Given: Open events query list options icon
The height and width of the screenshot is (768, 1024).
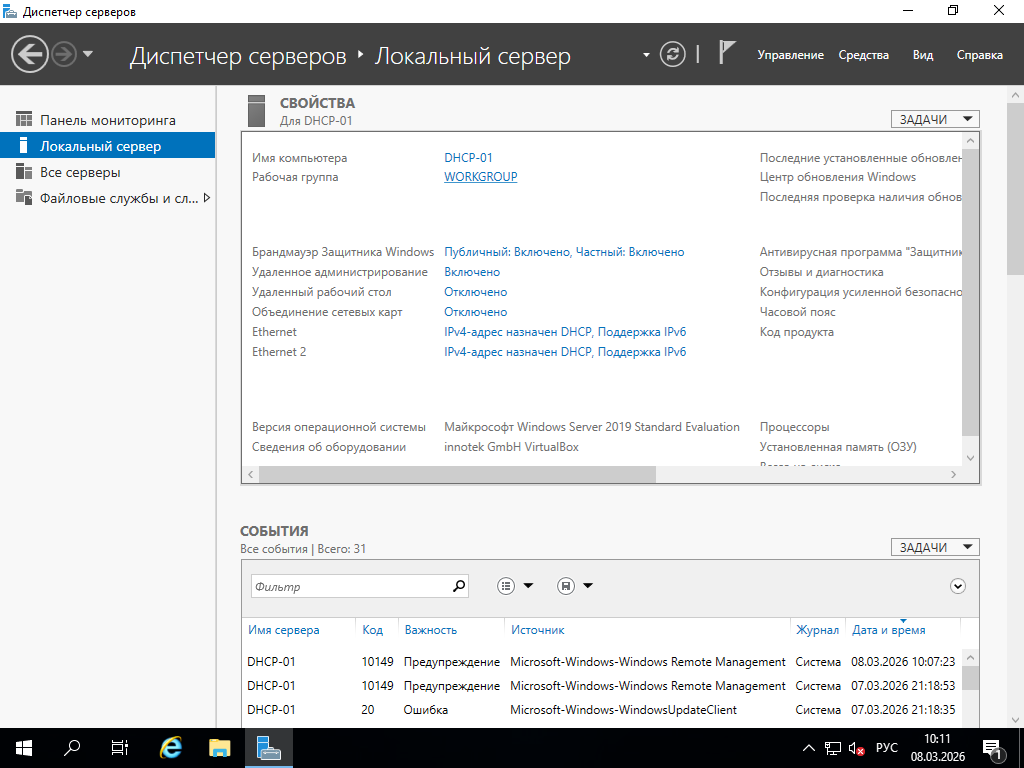Looking at the screenshot, I should 506,586.
